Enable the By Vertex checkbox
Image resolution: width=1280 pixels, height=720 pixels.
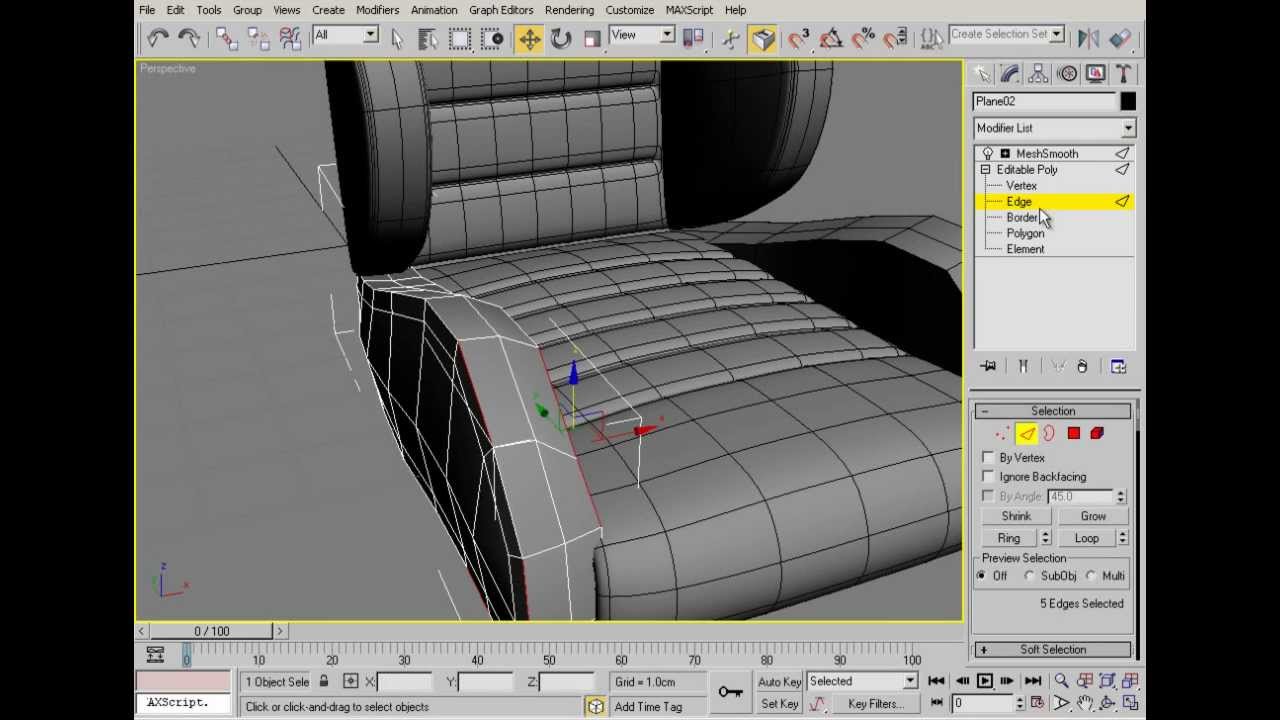click(989, 457)
